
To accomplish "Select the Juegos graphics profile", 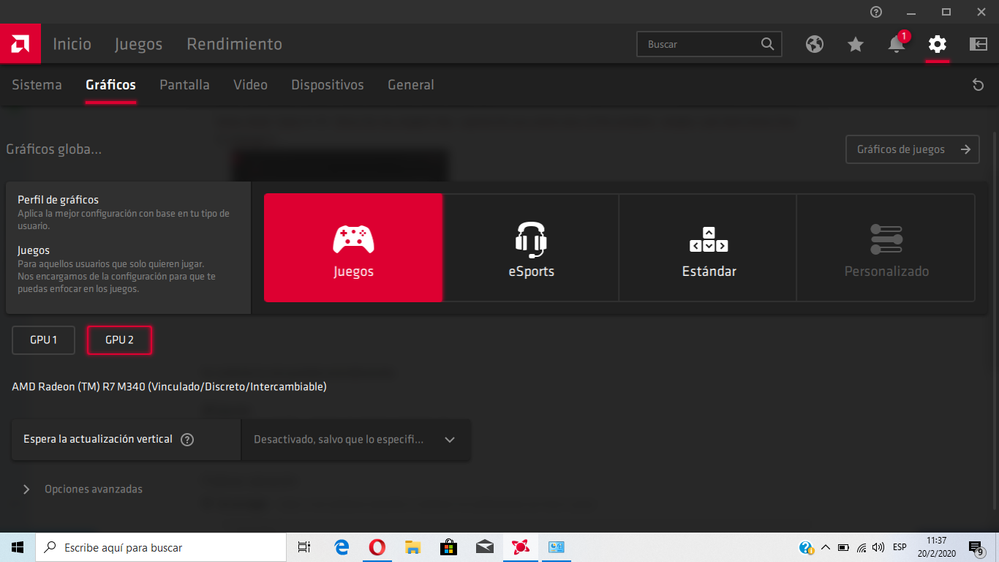I will coord(353,248).
